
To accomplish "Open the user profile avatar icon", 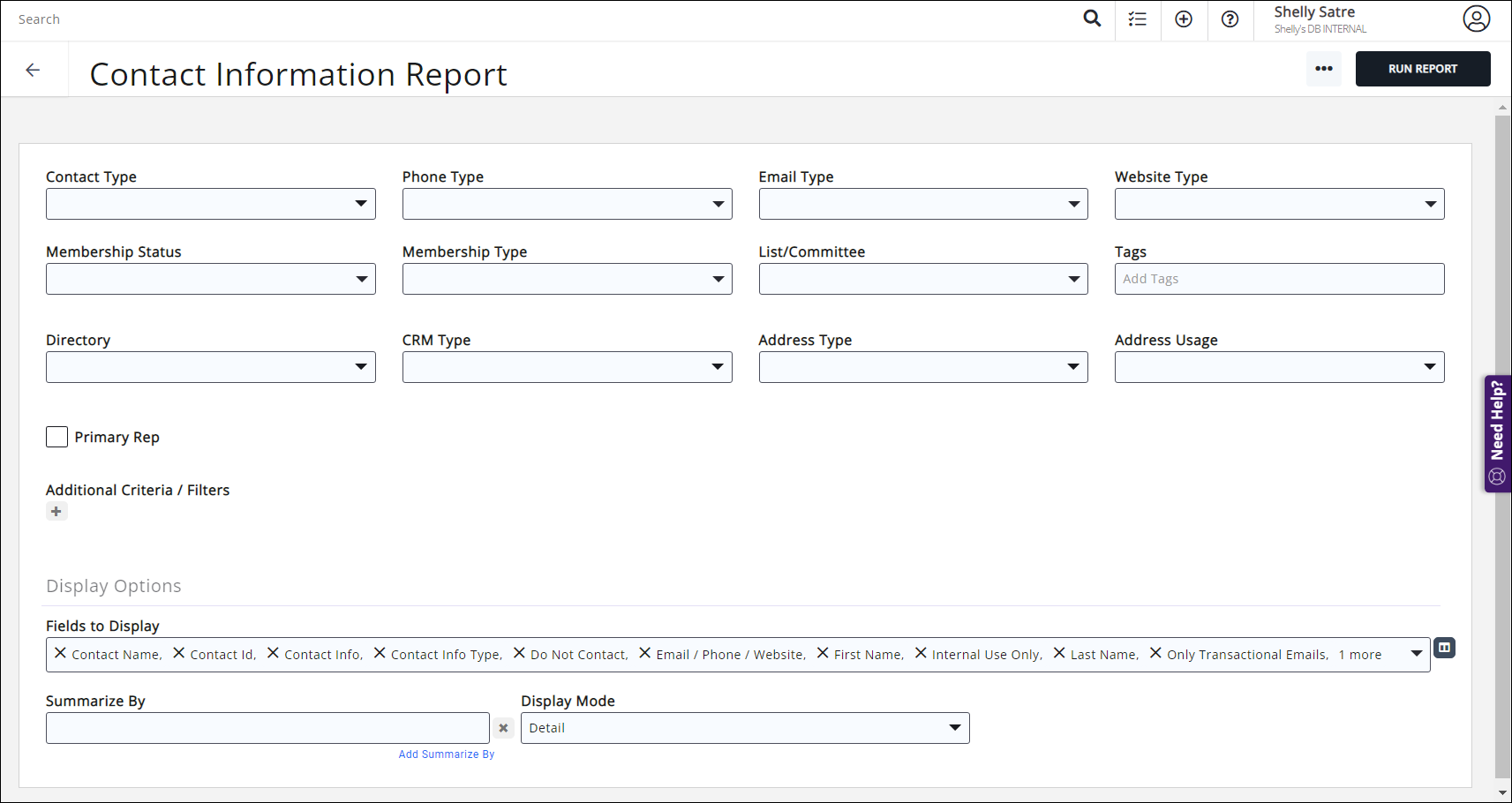I will pos(1476,19).
